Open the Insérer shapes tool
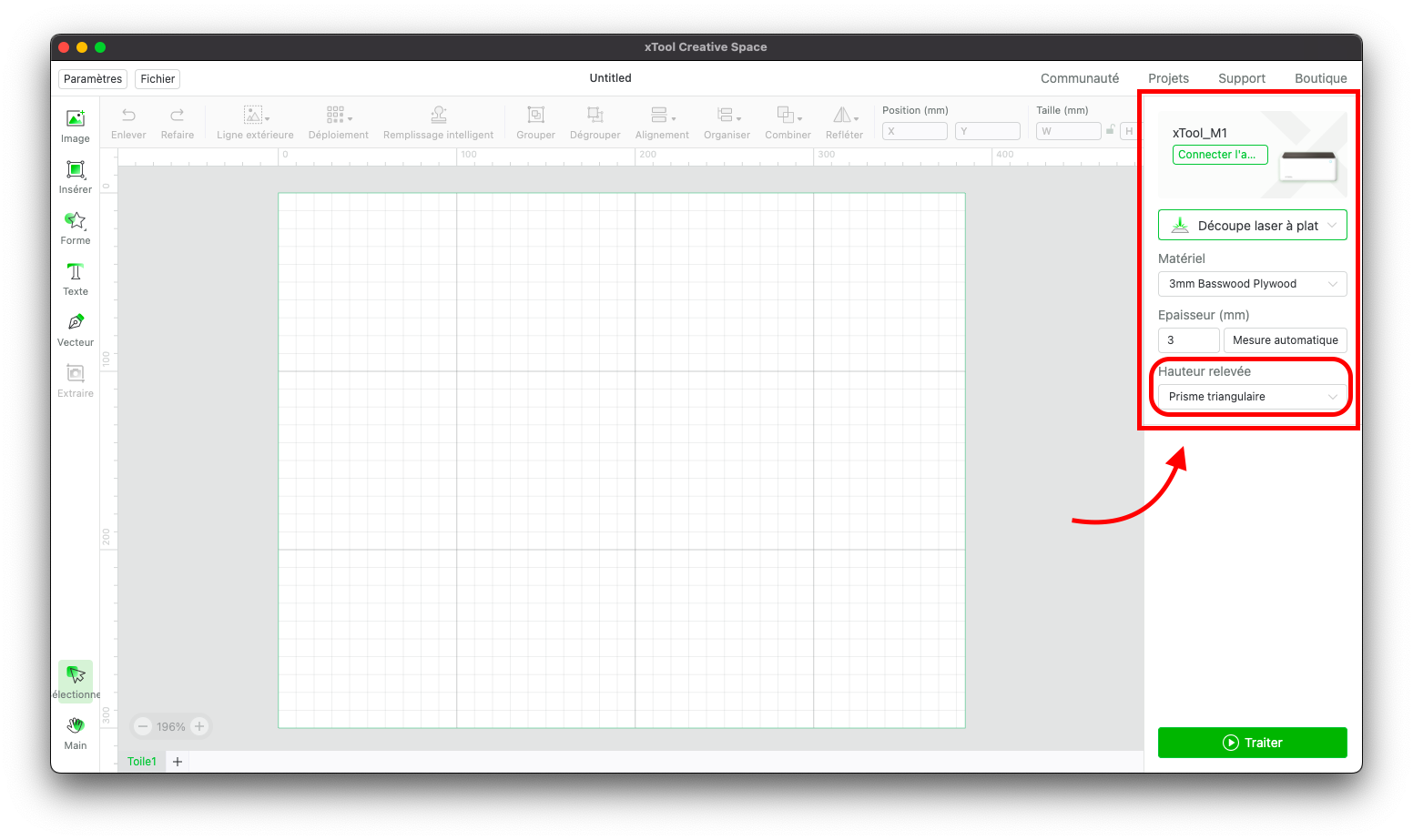1413x840 pixels. click(76, 177)
